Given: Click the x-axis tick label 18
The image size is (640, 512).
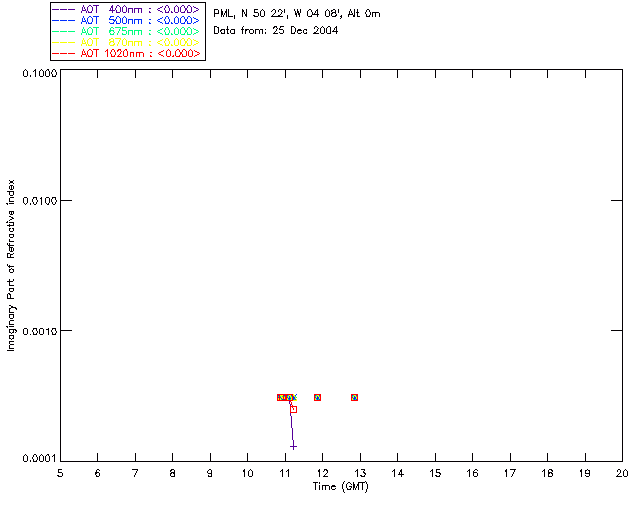Looking at the screenshot, I should coord(547,473).
